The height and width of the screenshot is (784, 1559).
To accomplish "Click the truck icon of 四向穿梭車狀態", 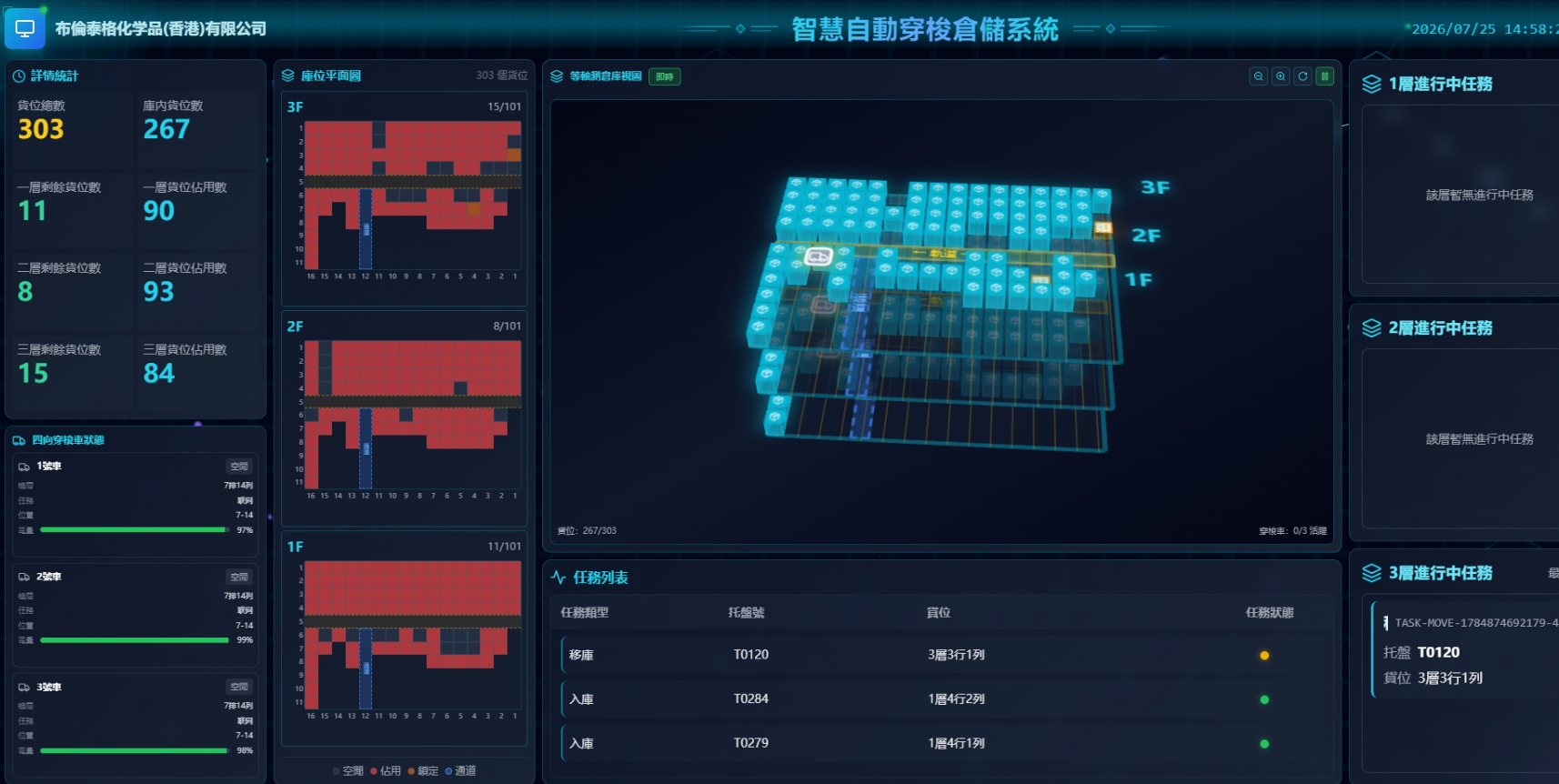I will [19, 440].
